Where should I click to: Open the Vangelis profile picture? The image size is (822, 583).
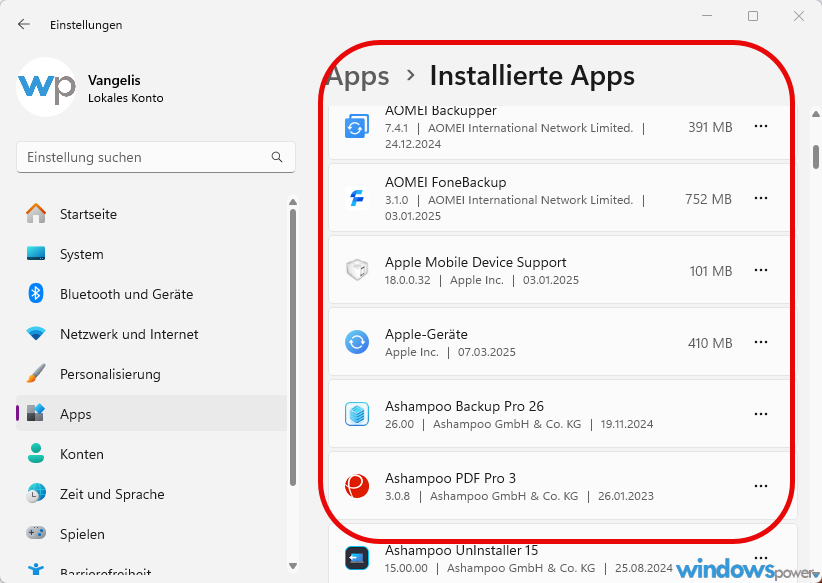[46, 87]
